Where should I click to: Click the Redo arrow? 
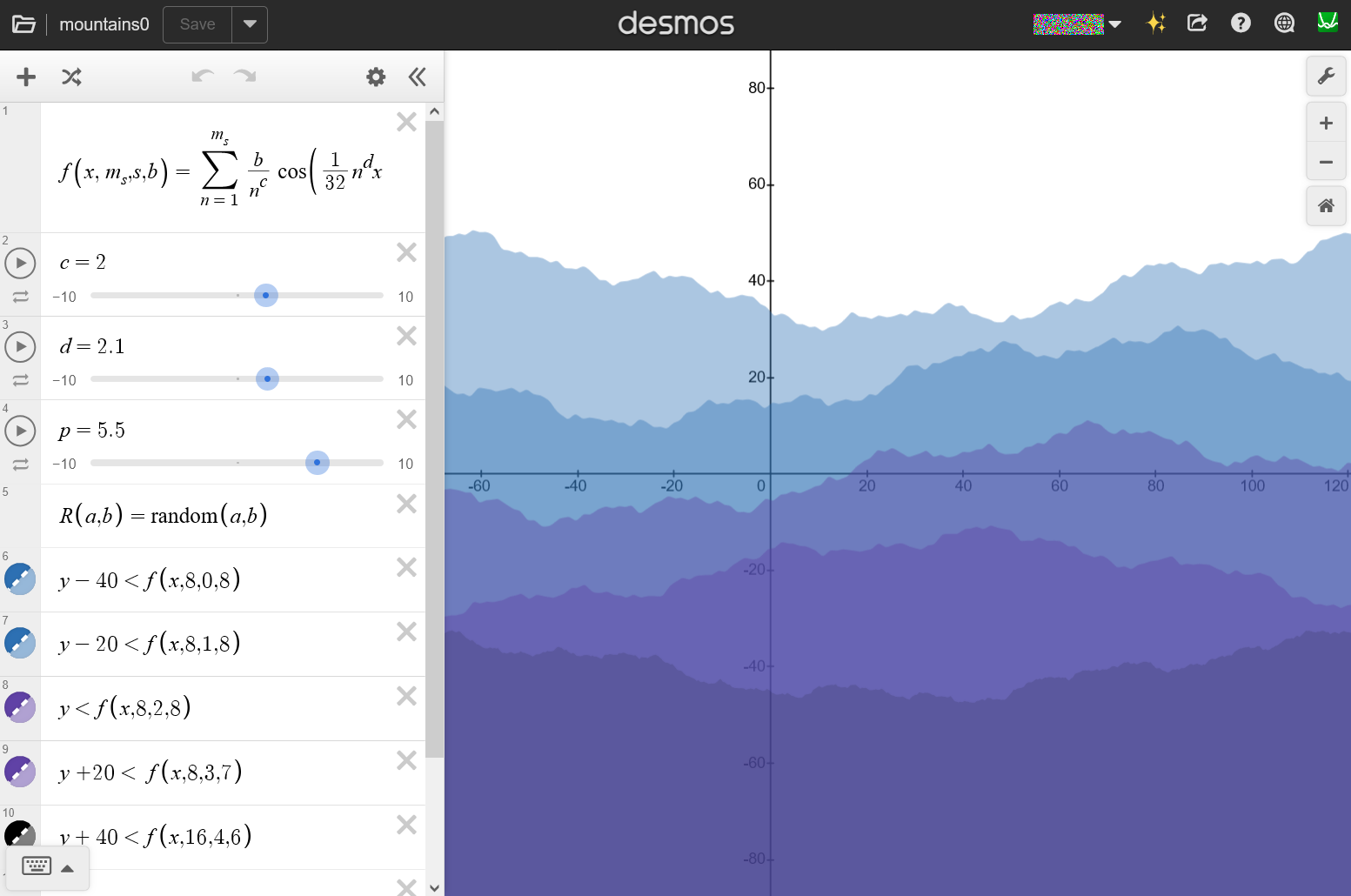pyautogui.click(x=245, y=77)
